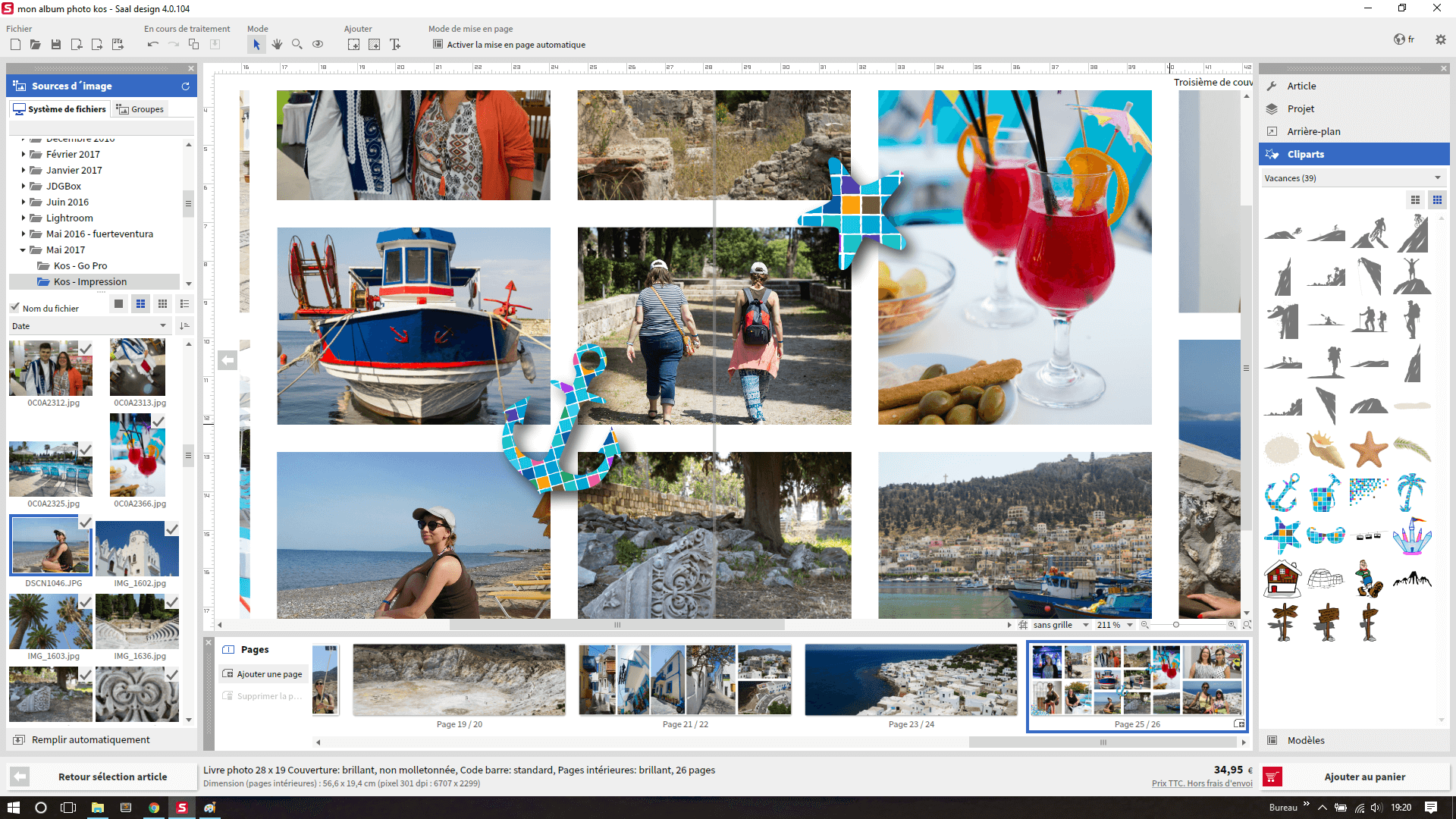Viewport: 1456px width, 819px height.
Task: Toggle the preview eye mode
Action: pyautogui.click(x=318, y=45)
